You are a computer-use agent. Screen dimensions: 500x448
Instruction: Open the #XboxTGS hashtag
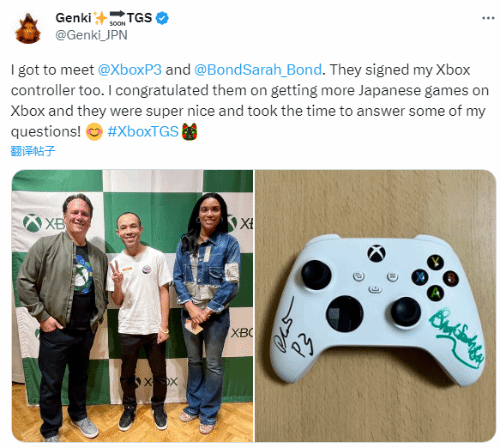(x=143, y=132)
